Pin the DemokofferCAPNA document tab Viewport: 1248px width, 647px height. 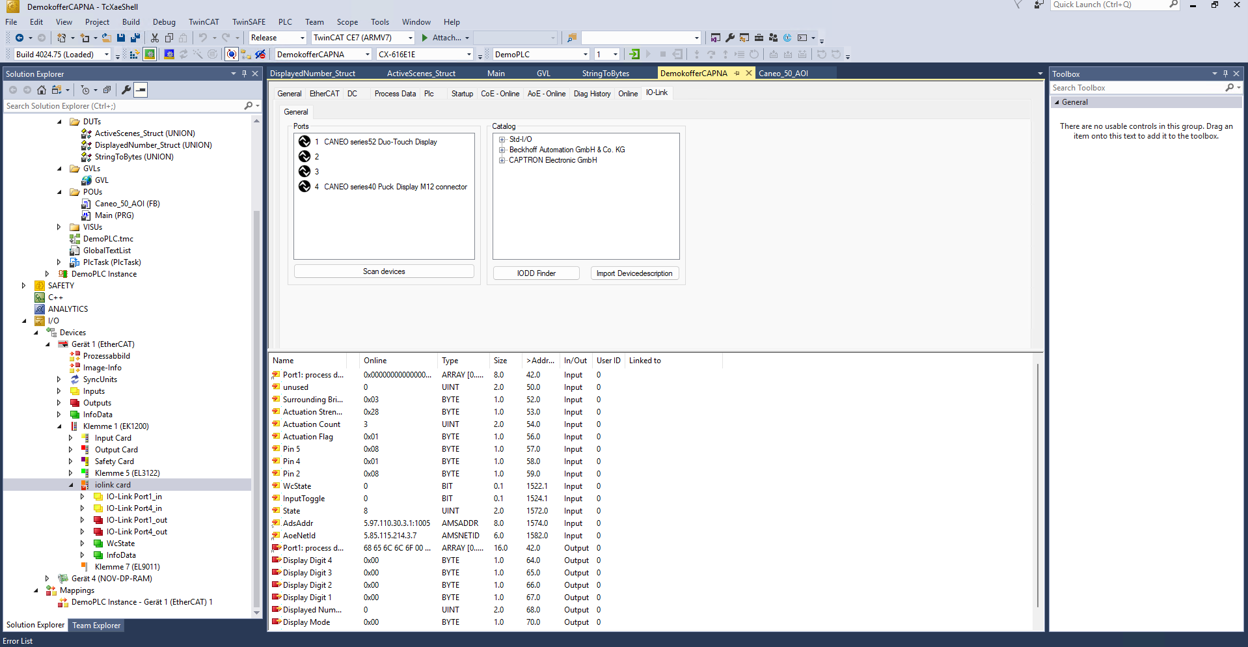(x=737, y=73)
